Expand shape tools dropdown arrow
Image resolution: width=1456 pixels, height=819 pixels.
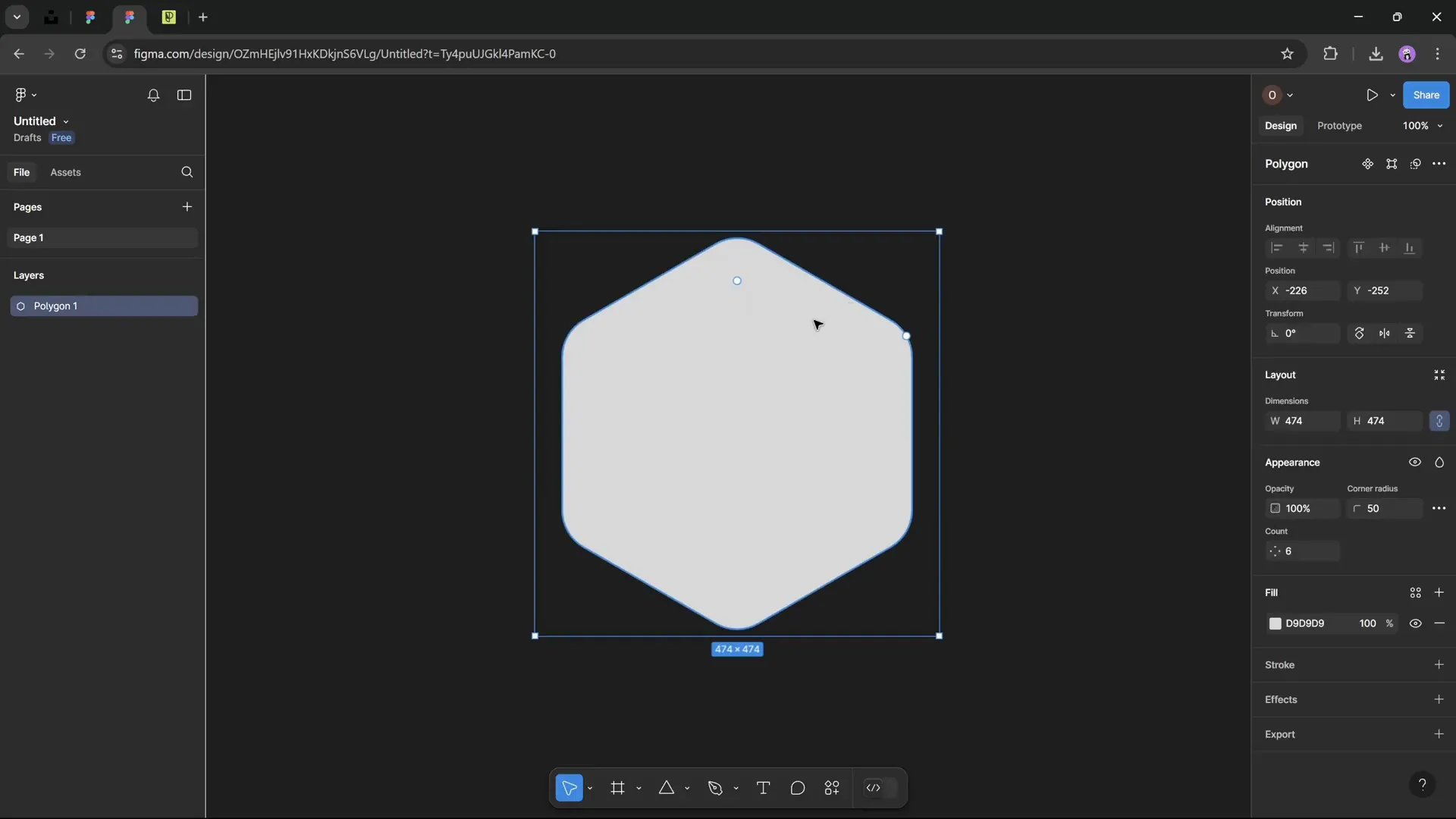pyautogui.click(x=687, y=789)
